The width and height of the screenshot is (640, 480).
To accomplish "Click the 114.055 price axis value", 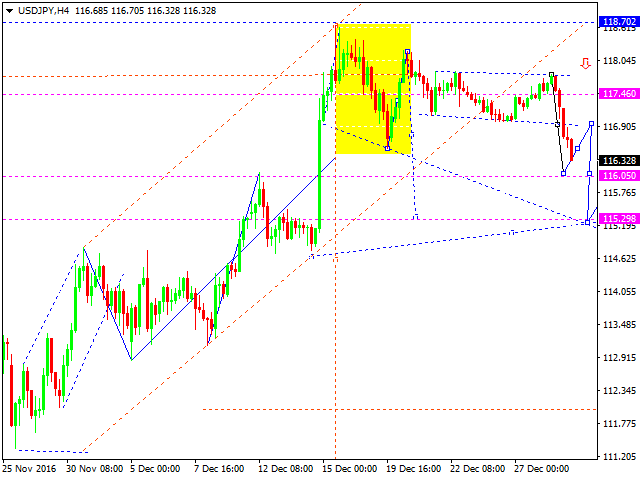I will tap(619, 292).
